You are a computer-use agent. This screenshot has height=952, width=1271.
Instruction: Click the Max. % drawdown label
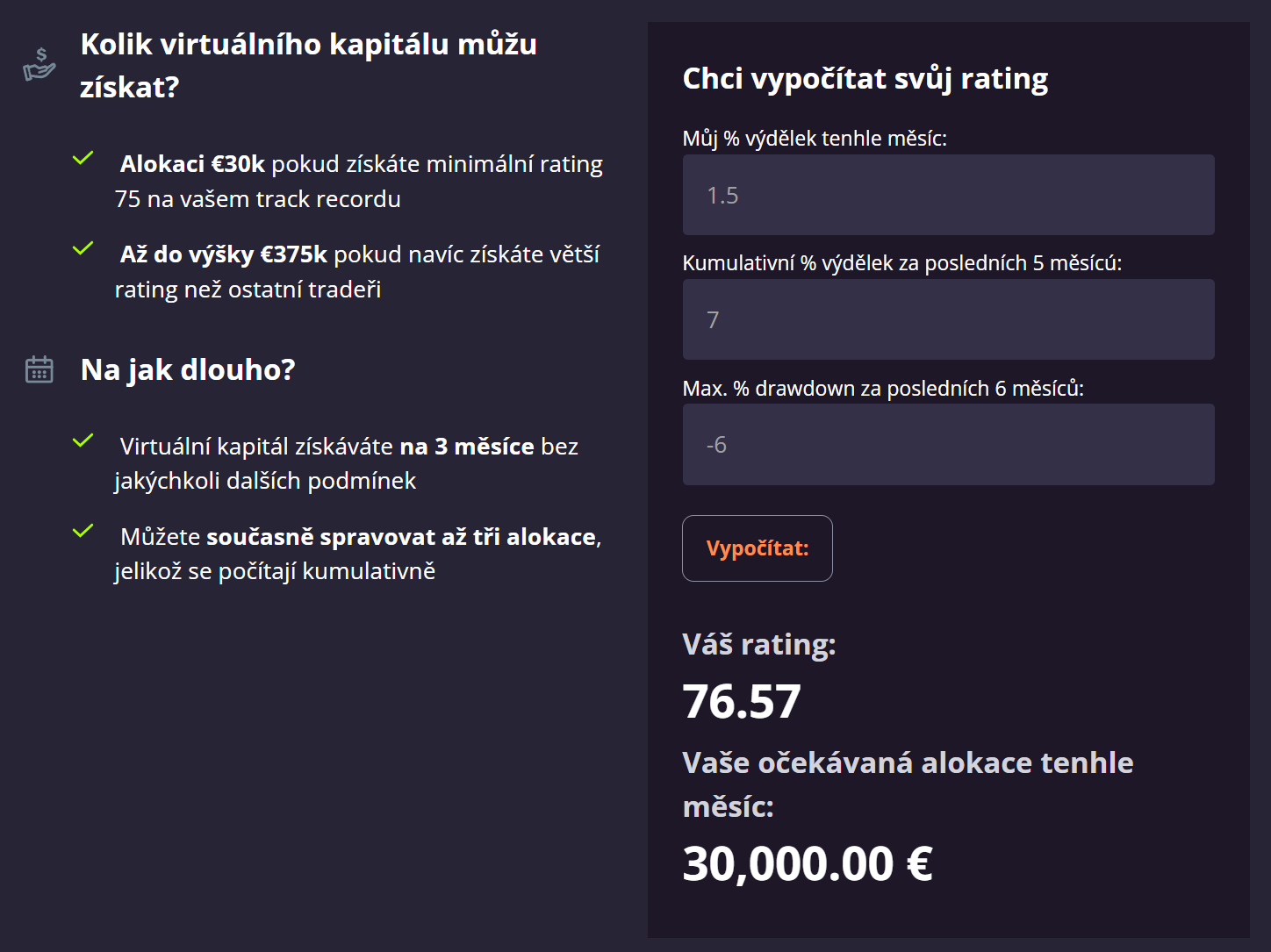click(x=883, y=389)
